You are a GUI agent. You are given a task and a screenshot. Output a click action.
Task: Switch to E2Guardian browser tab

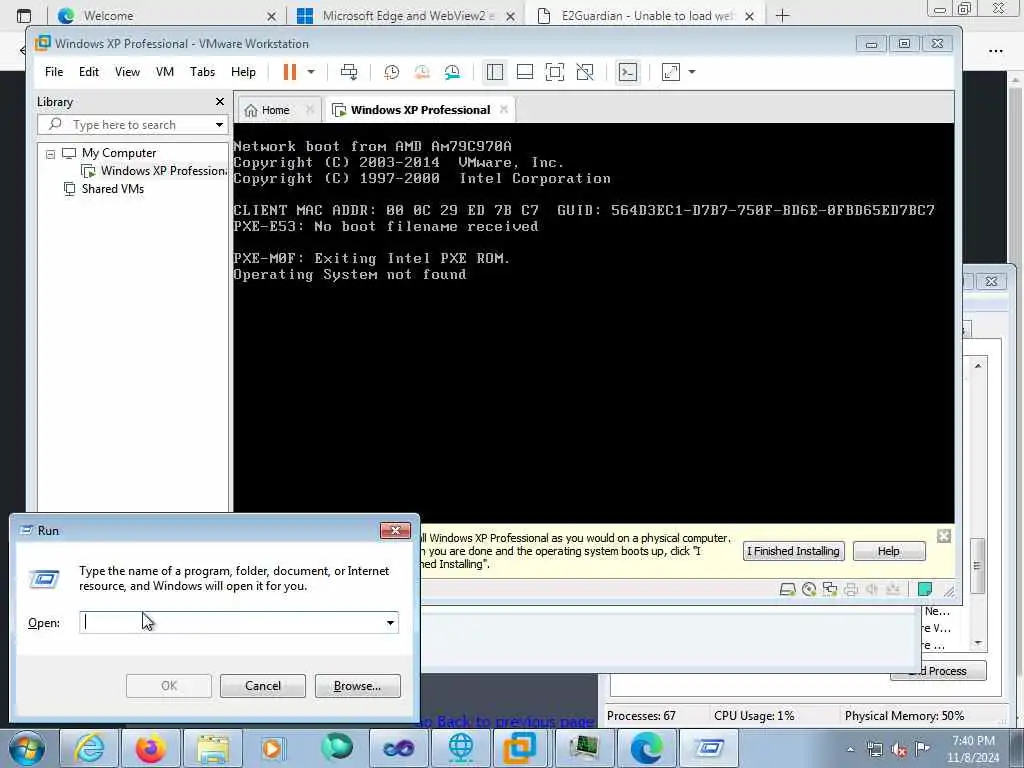tap(645, 16)
